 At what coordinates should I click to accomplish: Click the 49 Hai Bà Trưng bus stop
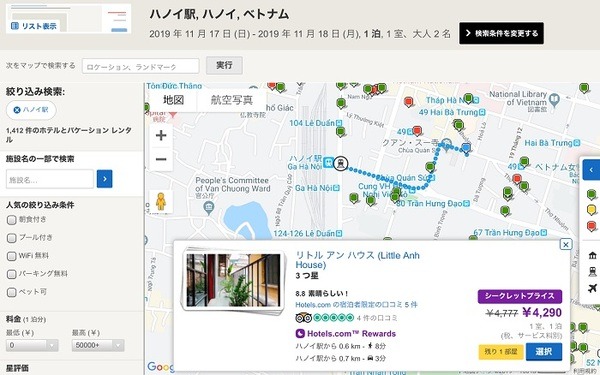click(482, 112)
